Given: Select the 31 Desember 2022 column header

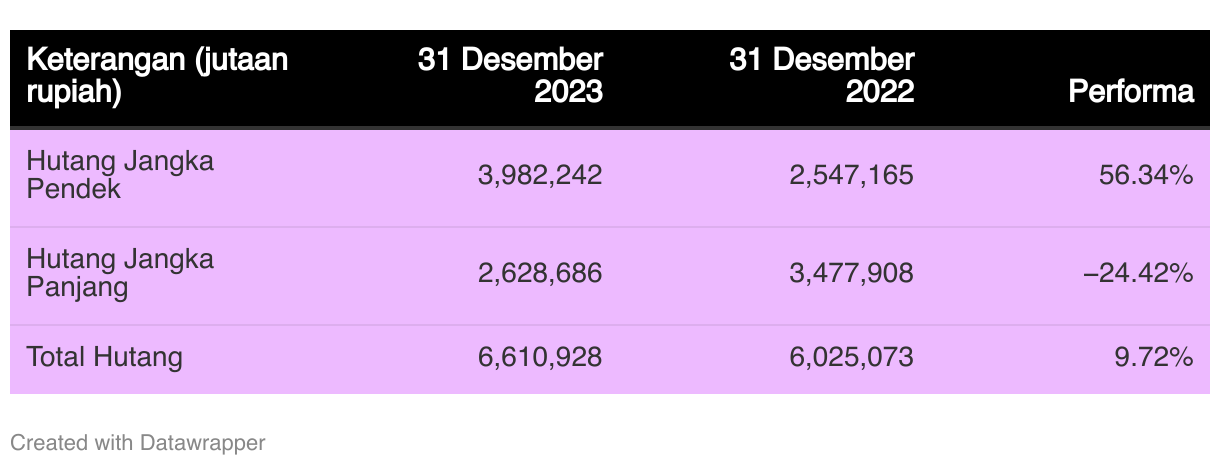Looking at the screenshot, I should point(821,76).
